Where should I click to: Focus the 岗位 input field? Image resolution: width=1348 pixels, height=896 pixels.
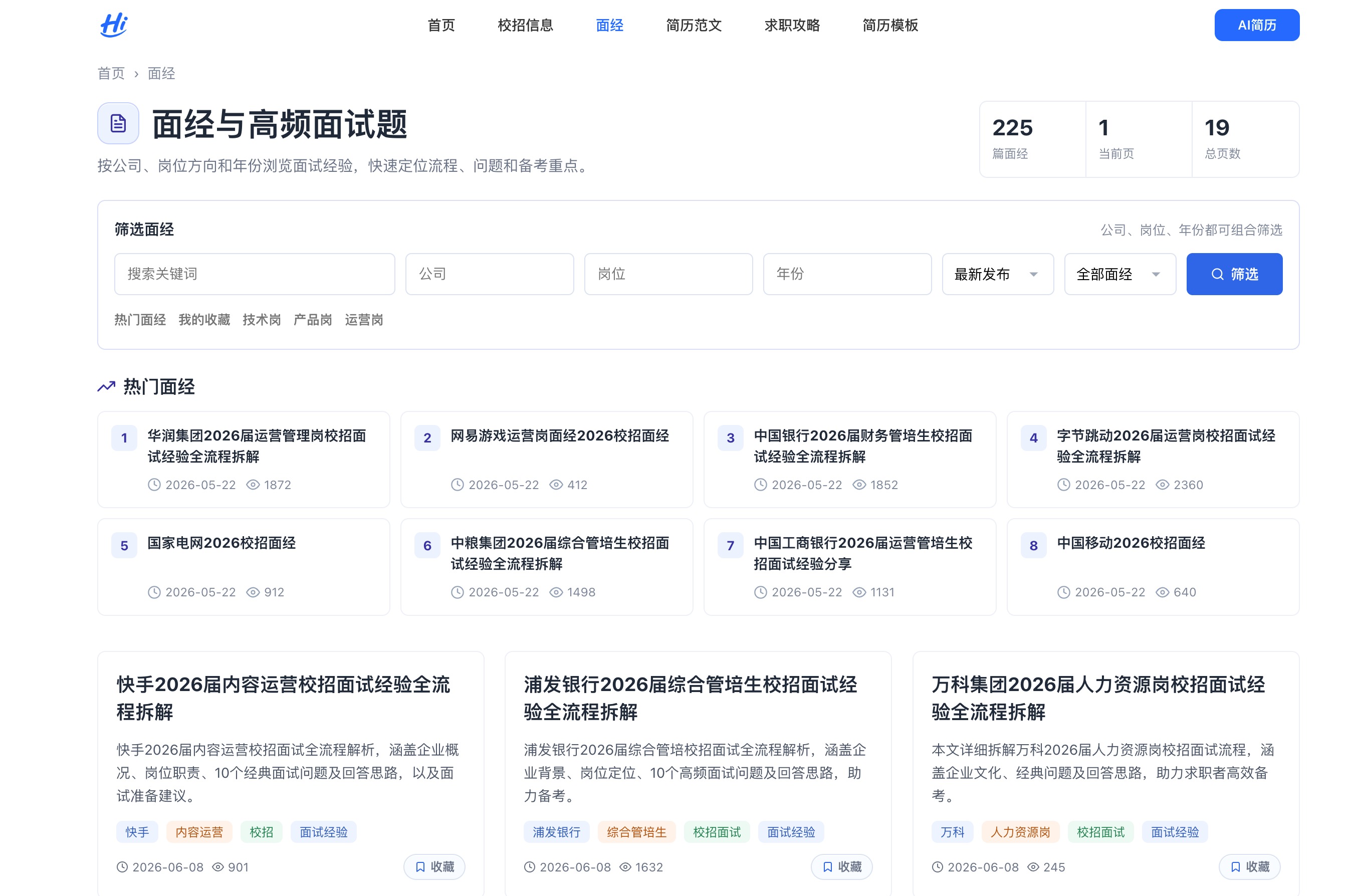point(668,274)
